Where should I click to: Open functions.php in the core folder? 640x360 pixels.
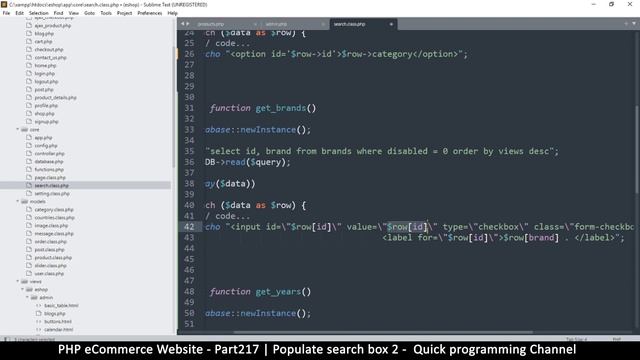click(49, 169)
